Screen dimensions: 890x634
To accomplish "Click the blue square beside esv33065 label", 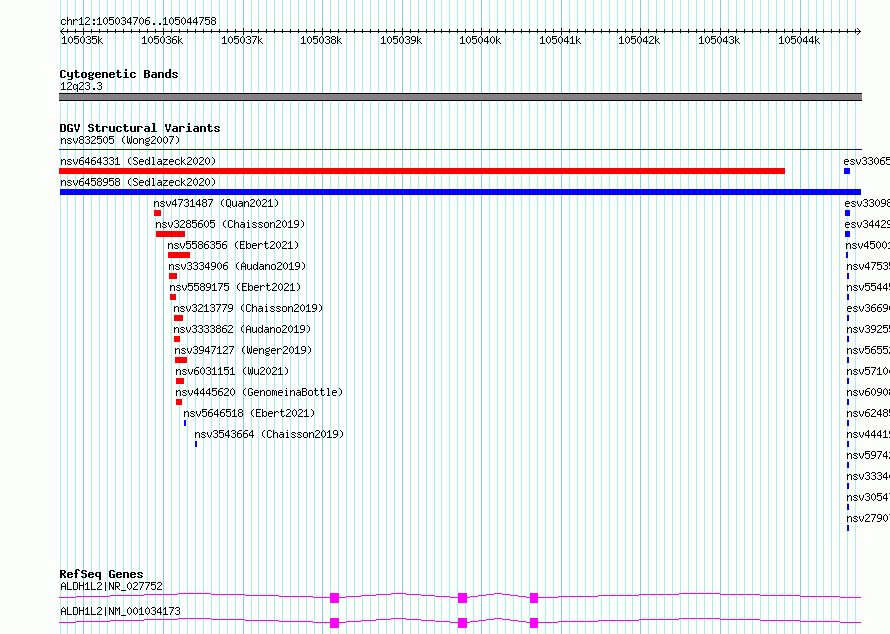I will (x=847, y=171).
